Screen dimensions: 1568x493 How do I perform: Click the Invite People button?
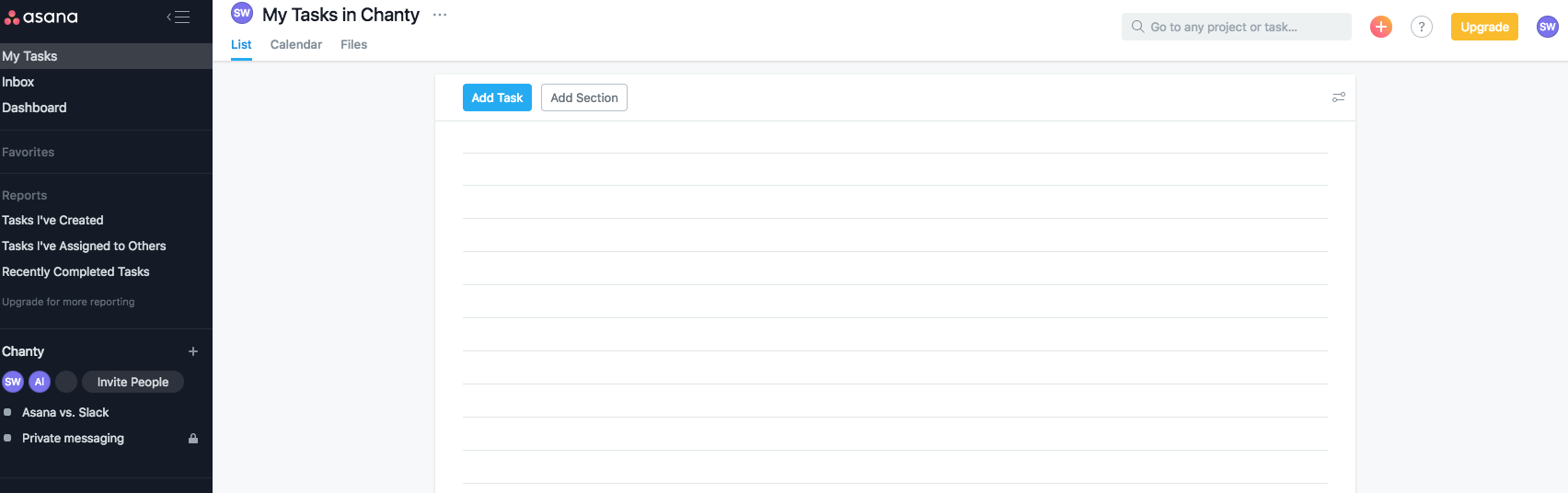(x=133, y=382)
